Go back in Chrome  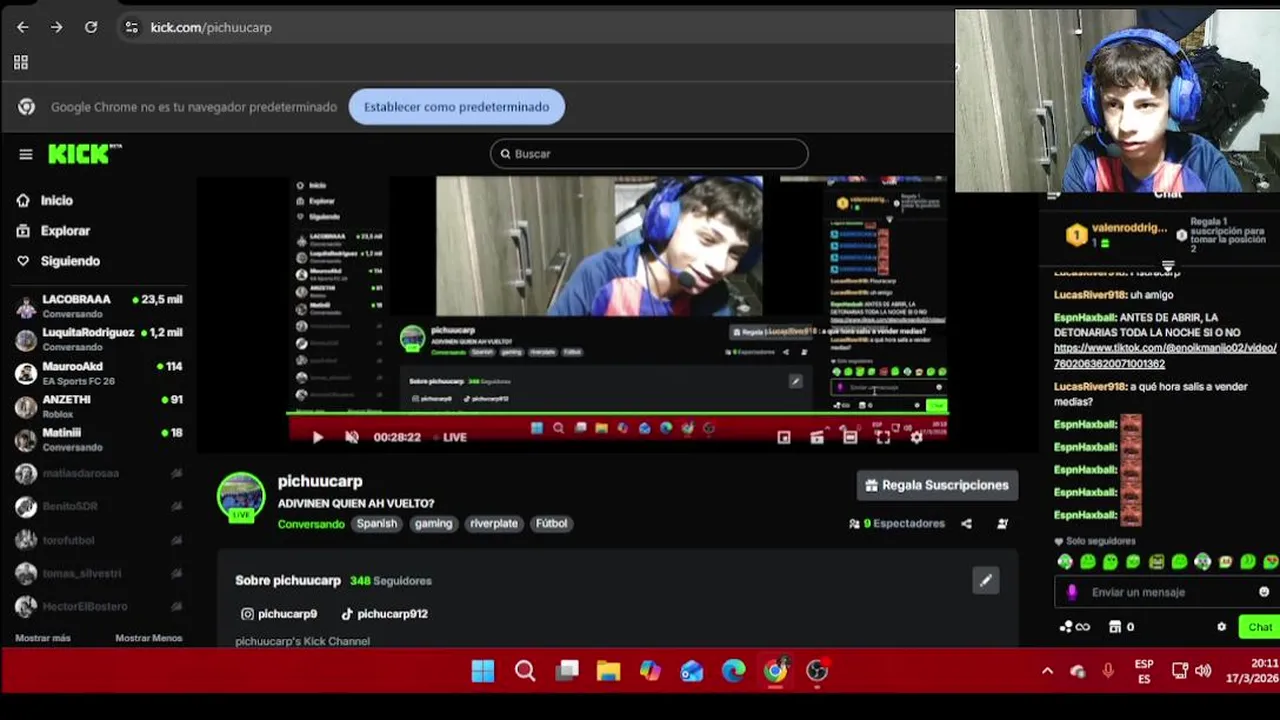(23, 27)
